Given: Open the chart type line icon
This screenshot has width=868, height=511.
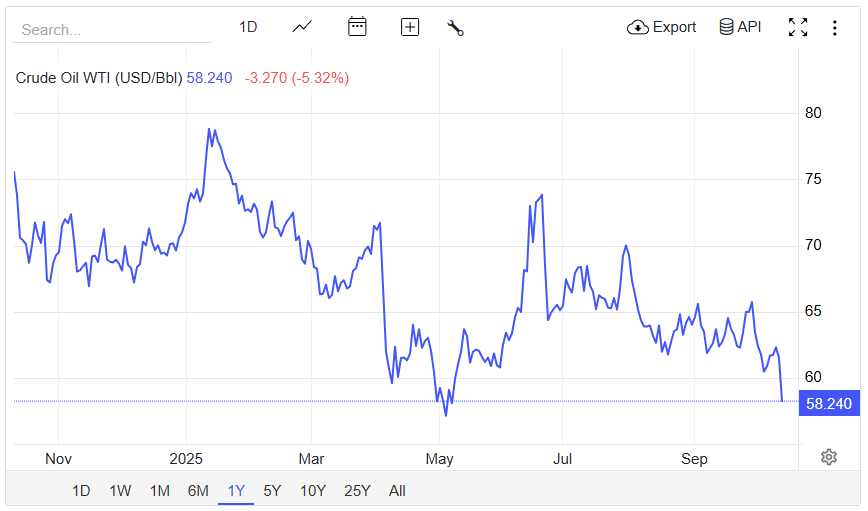Looking at the screenshot, I should pyautogui.click(x=302, y=27).
